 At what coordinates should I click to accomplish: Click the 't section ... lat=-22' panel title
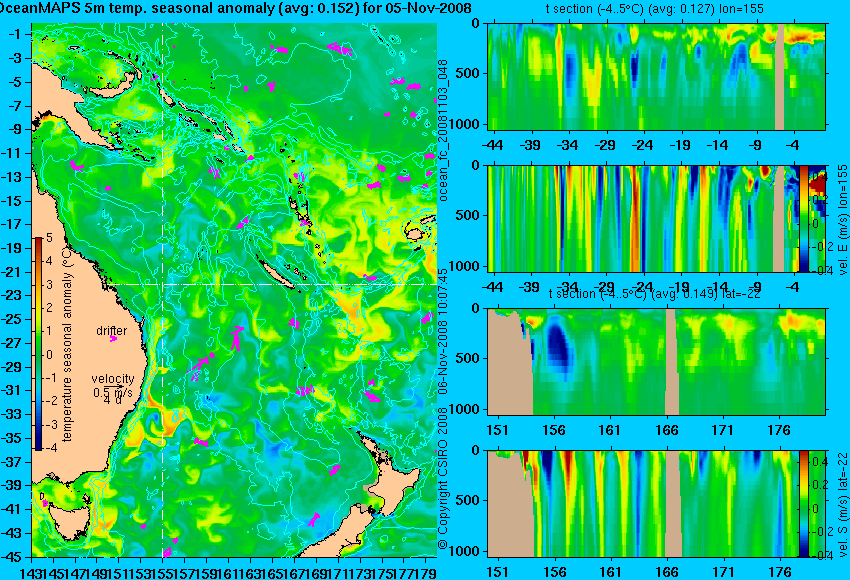(655, 294)
